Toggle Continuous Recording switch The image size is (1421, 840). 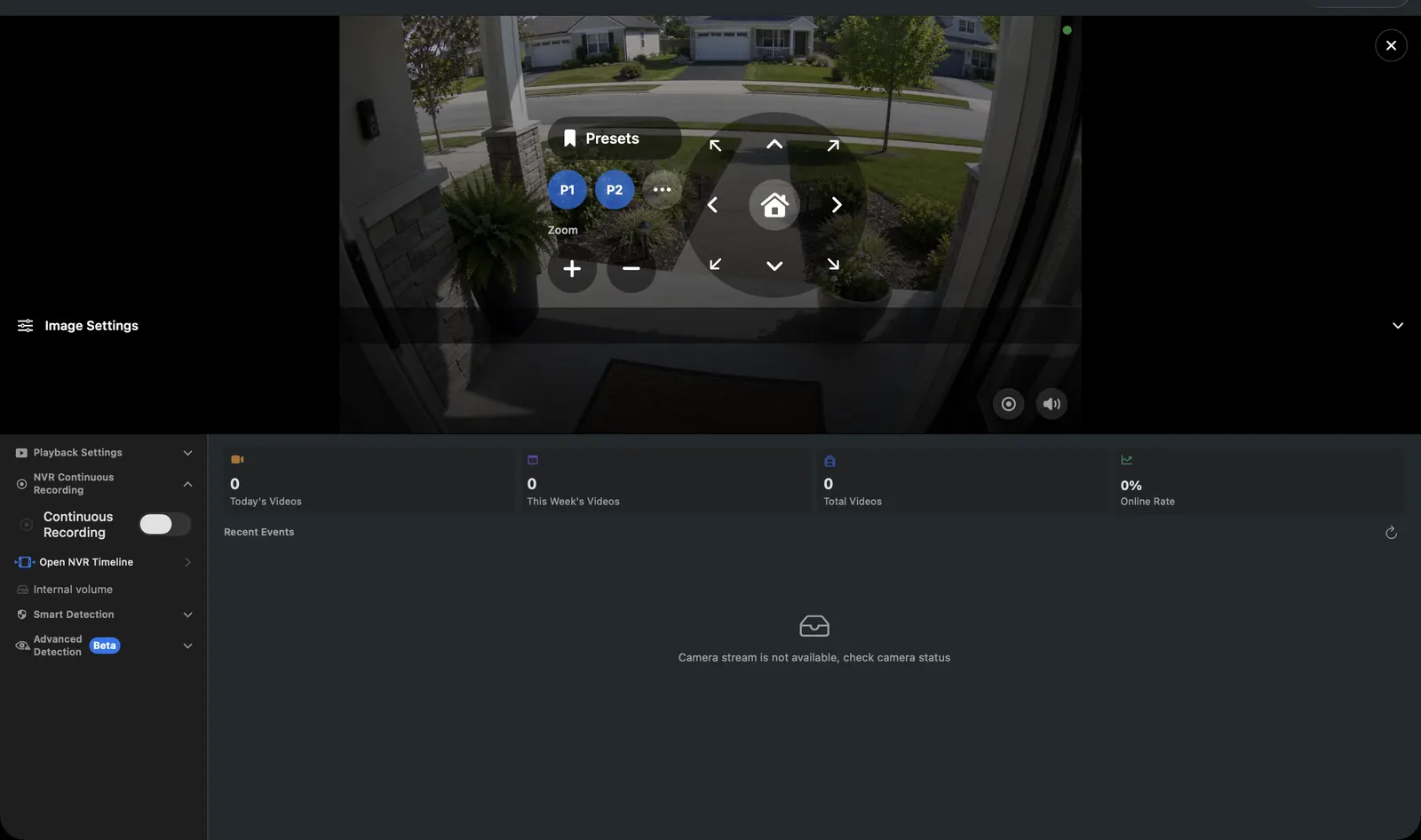click(x=165, y=524)
